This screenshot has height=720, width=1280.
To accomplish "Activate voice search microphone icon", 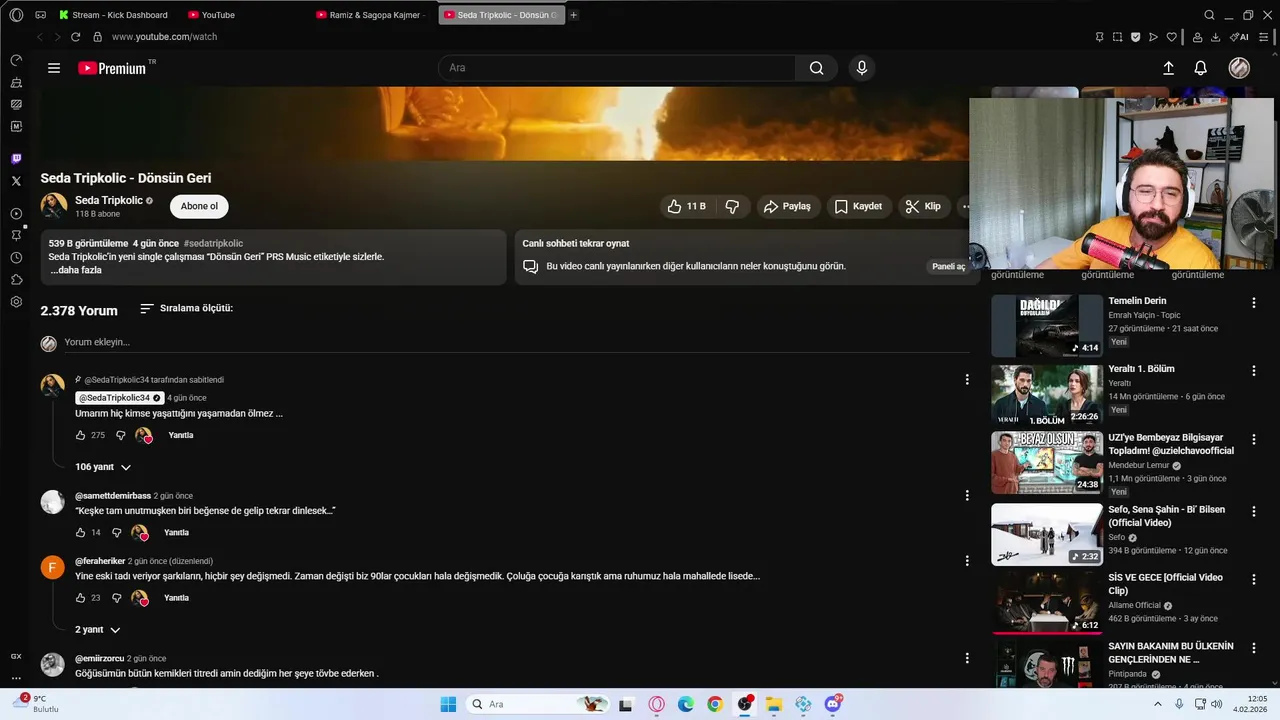I will [x=861, y=68].
